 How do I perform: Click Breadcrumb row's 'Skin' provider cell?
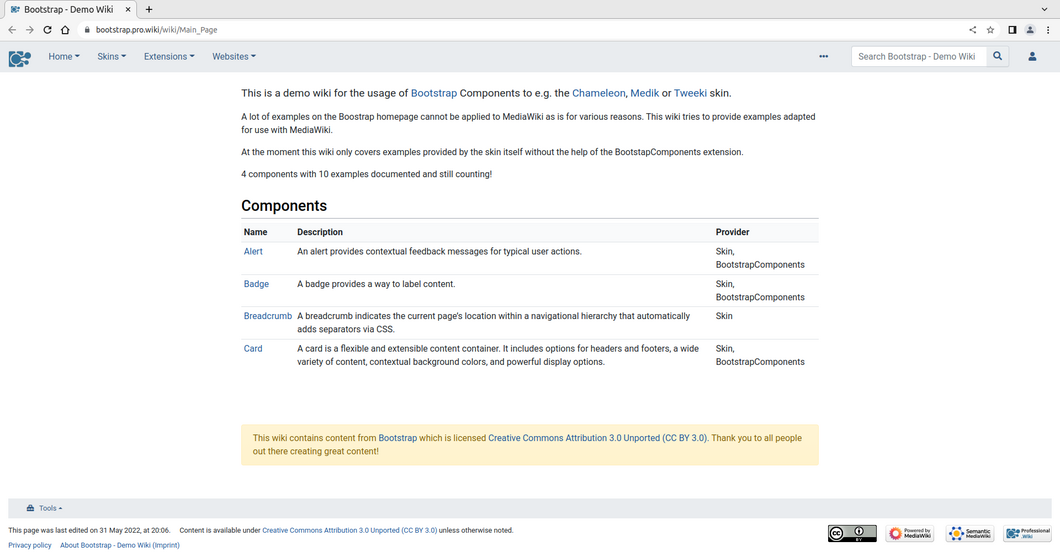tap(724, 316)
